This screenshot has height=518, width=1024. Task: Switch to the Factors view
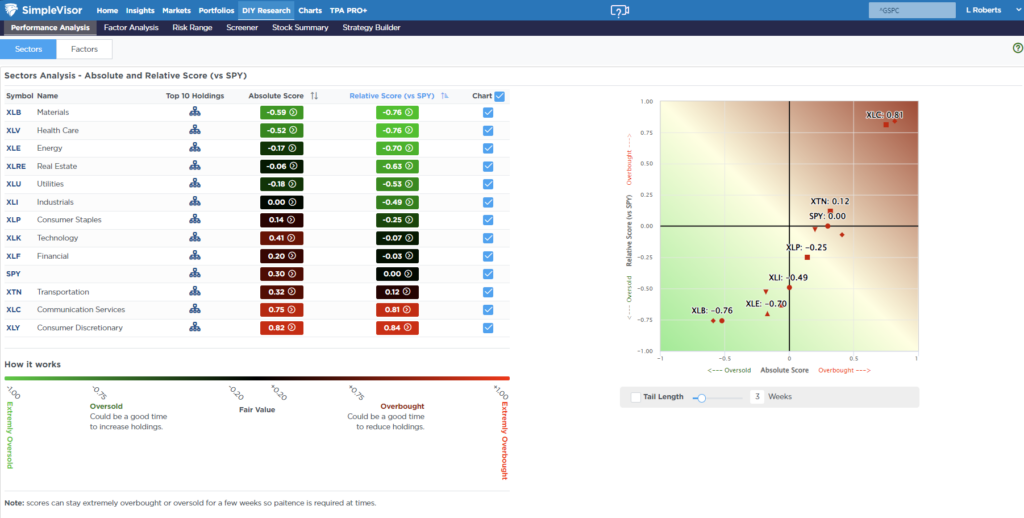click(x=84, y=49)
